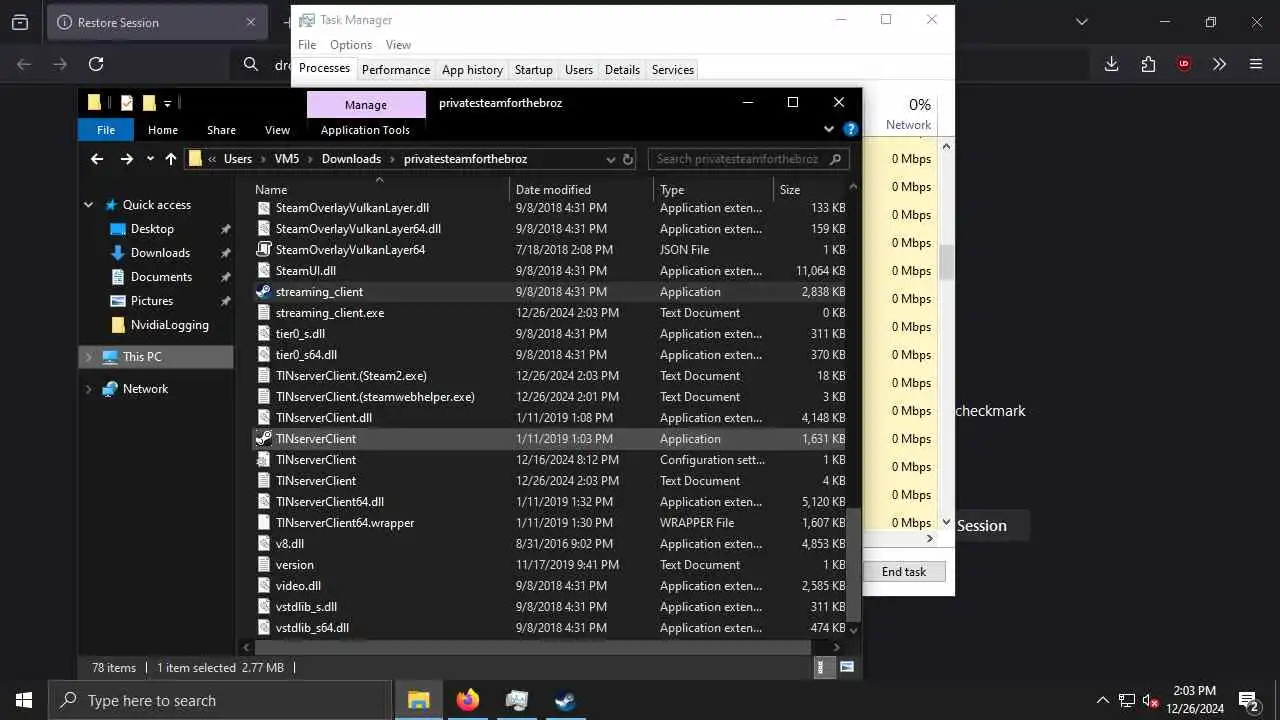Click the Manage contextual tab
The width and height of the screenshot is (1280, 720).
[x=366, y=104]
